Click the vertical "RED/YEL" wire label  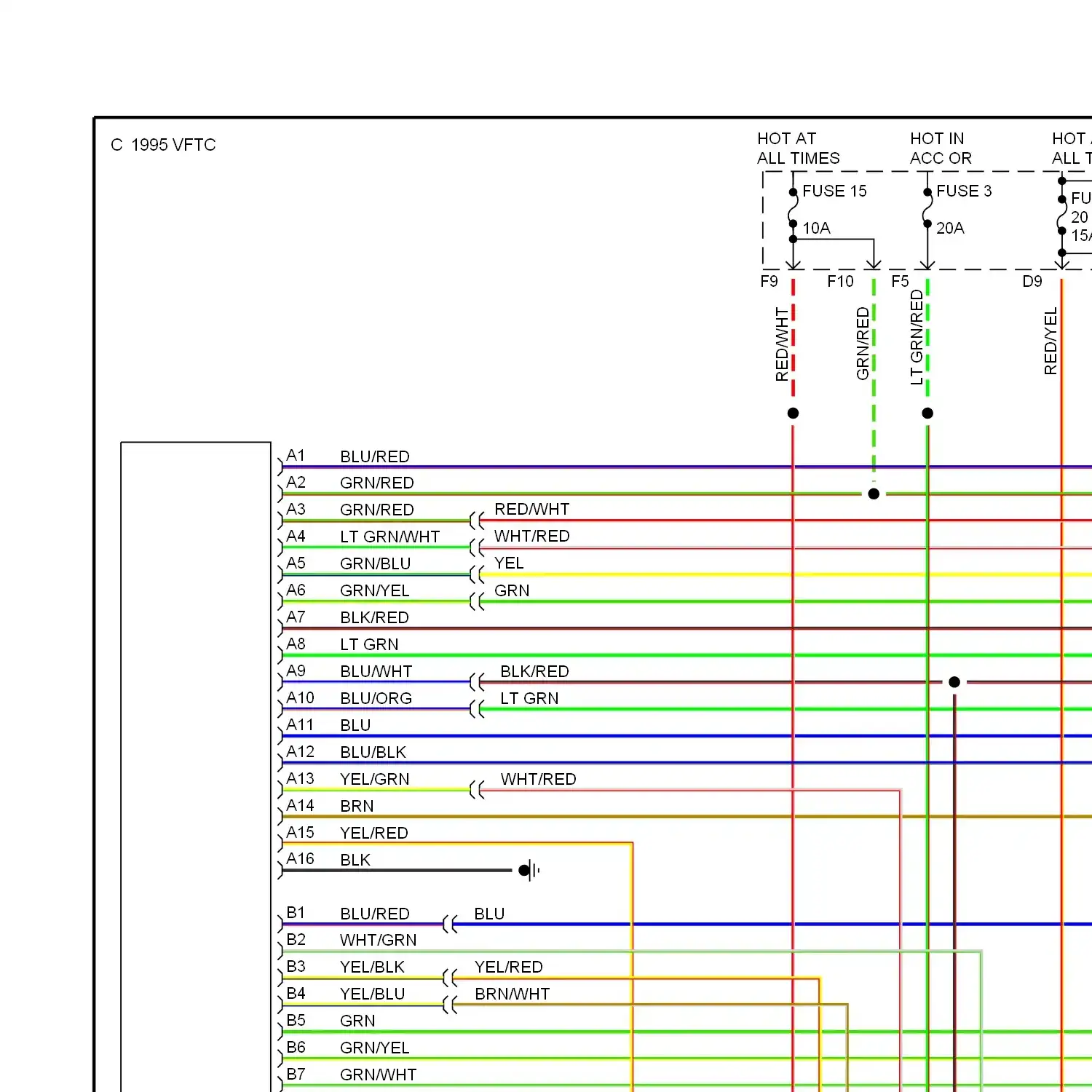pyautogui.click(x=1051, y=341)
